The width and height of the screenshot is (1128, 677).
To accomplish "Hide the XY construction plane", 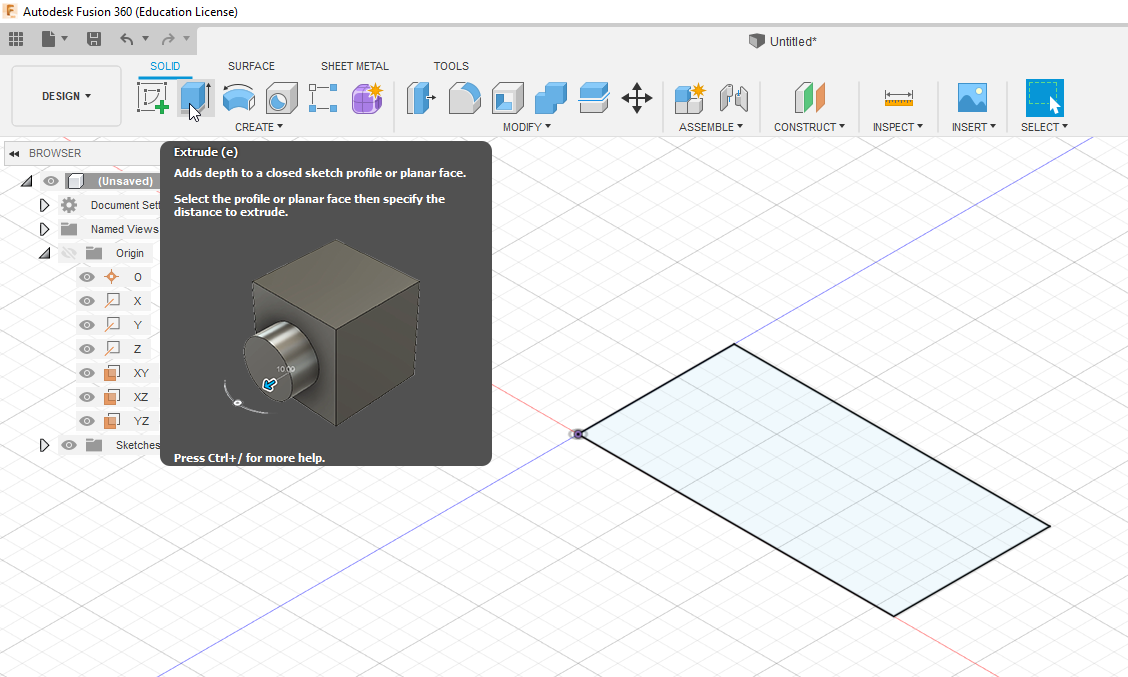I will click(87, 372).
